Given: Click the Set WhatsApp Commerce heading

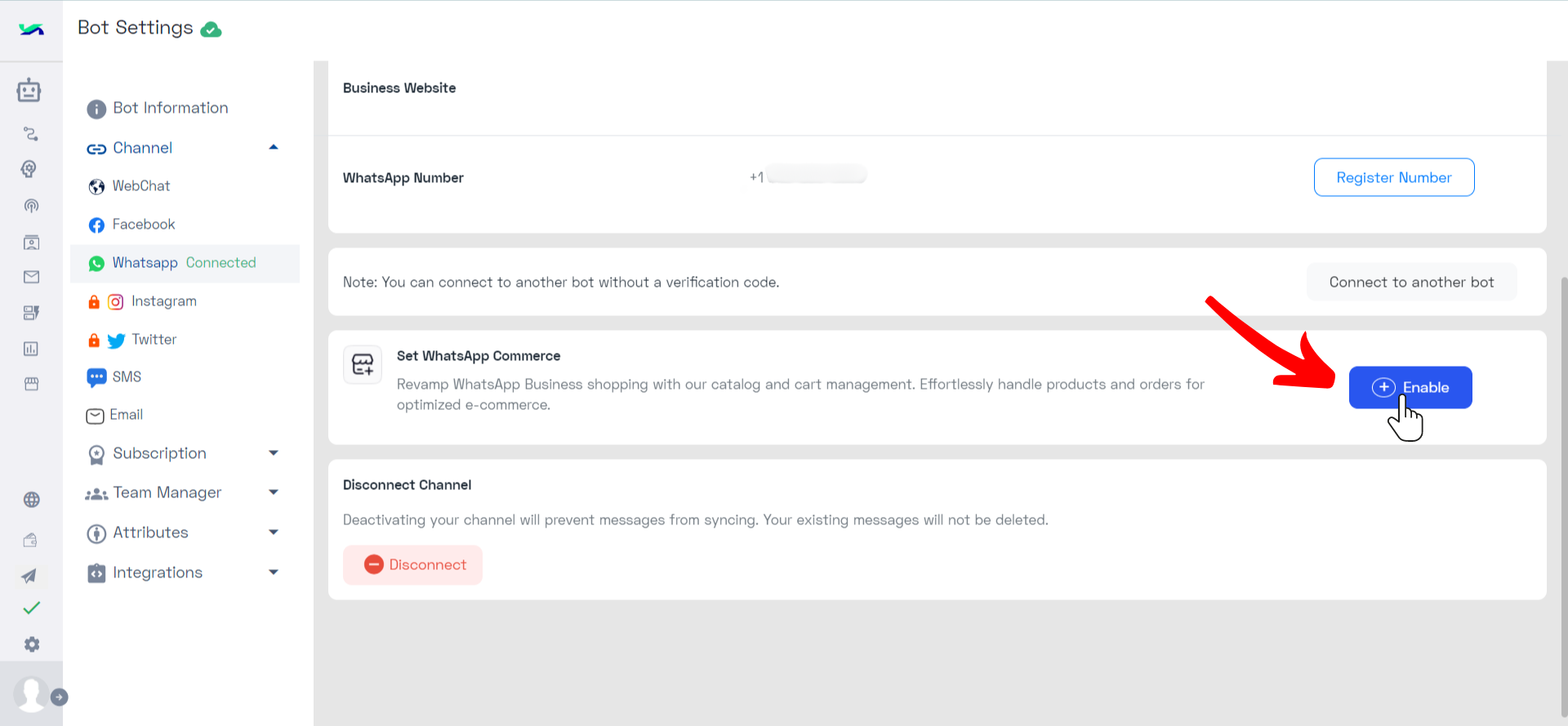Looking at the screenshot, I should [479, 356].
